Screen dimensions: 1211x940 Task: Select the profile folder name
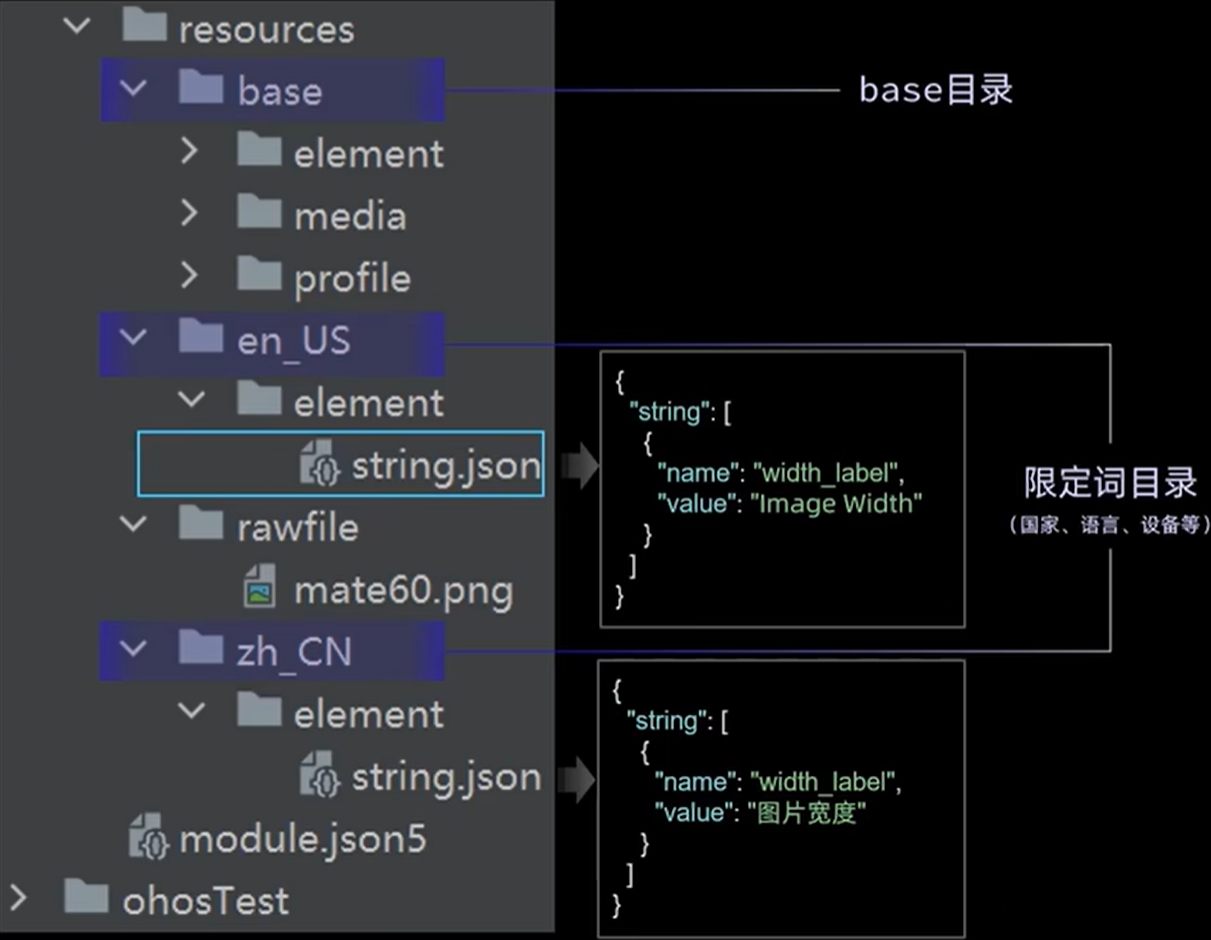click(352, 279)
